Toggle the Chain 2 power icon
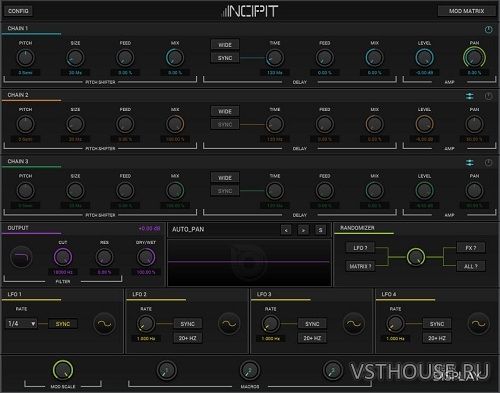This screenshot has height=393, width=500. pos(488,96)
